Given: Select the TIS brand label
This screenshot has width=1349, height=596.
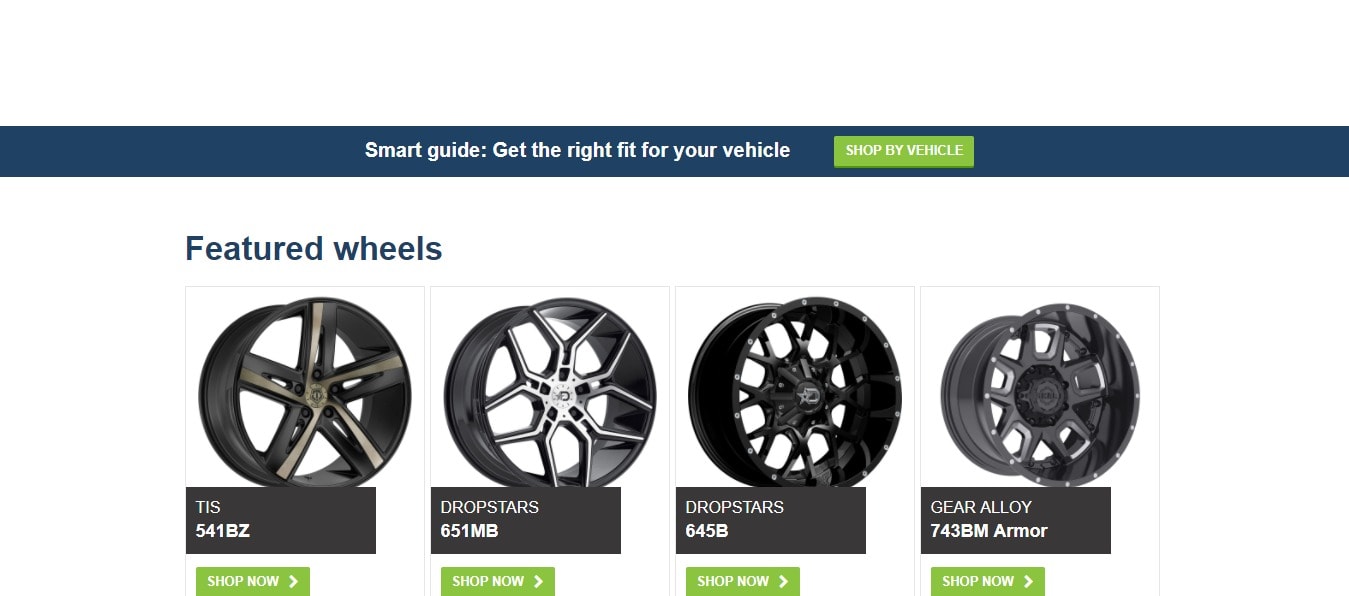Looking at the screenshot, I should point(208,507).
